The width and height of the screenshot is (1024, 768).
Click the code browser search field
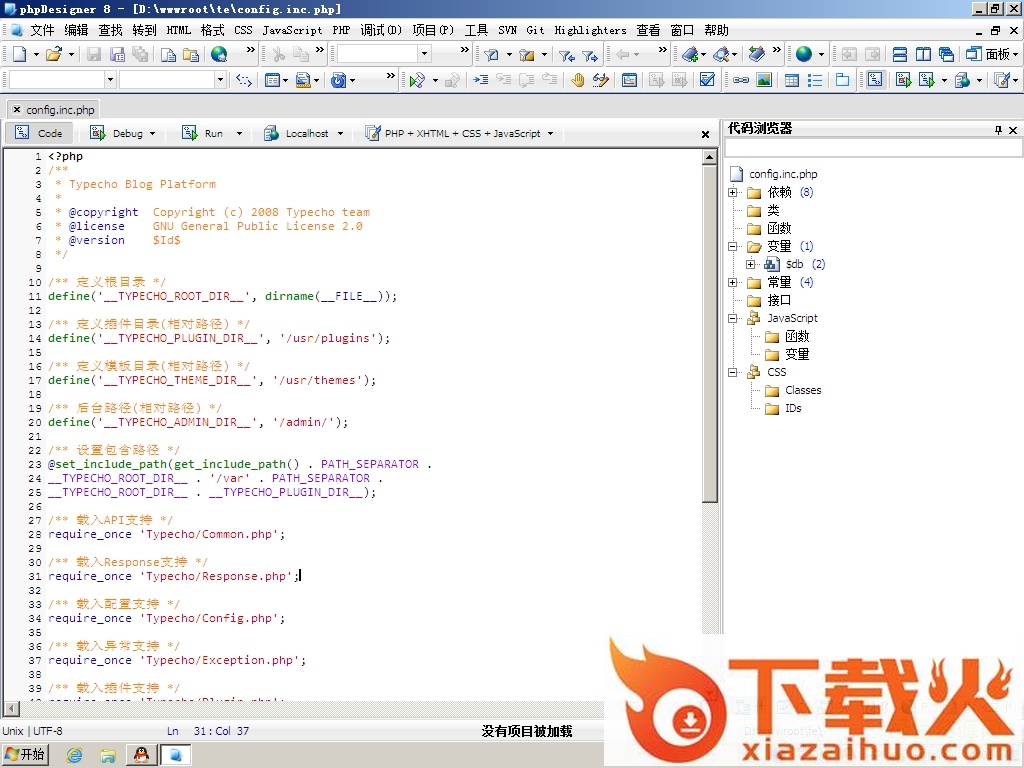[x=872, y=149]
